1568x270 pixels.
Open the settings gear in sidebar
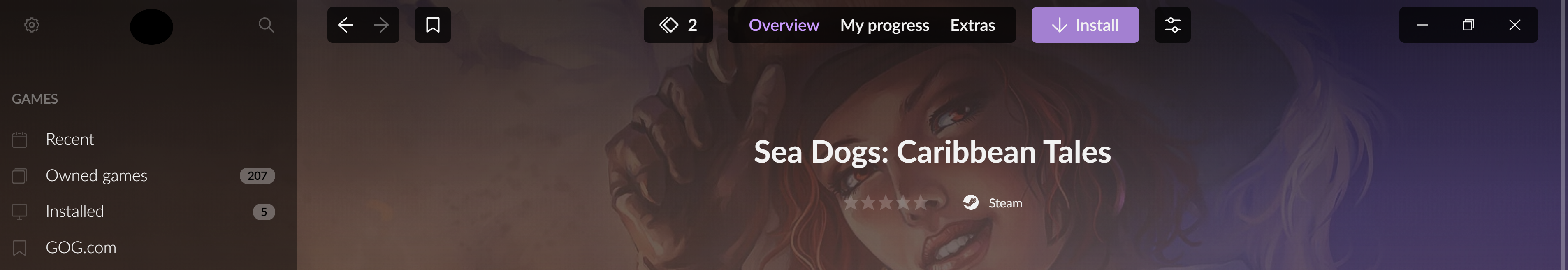click(32, 25)
